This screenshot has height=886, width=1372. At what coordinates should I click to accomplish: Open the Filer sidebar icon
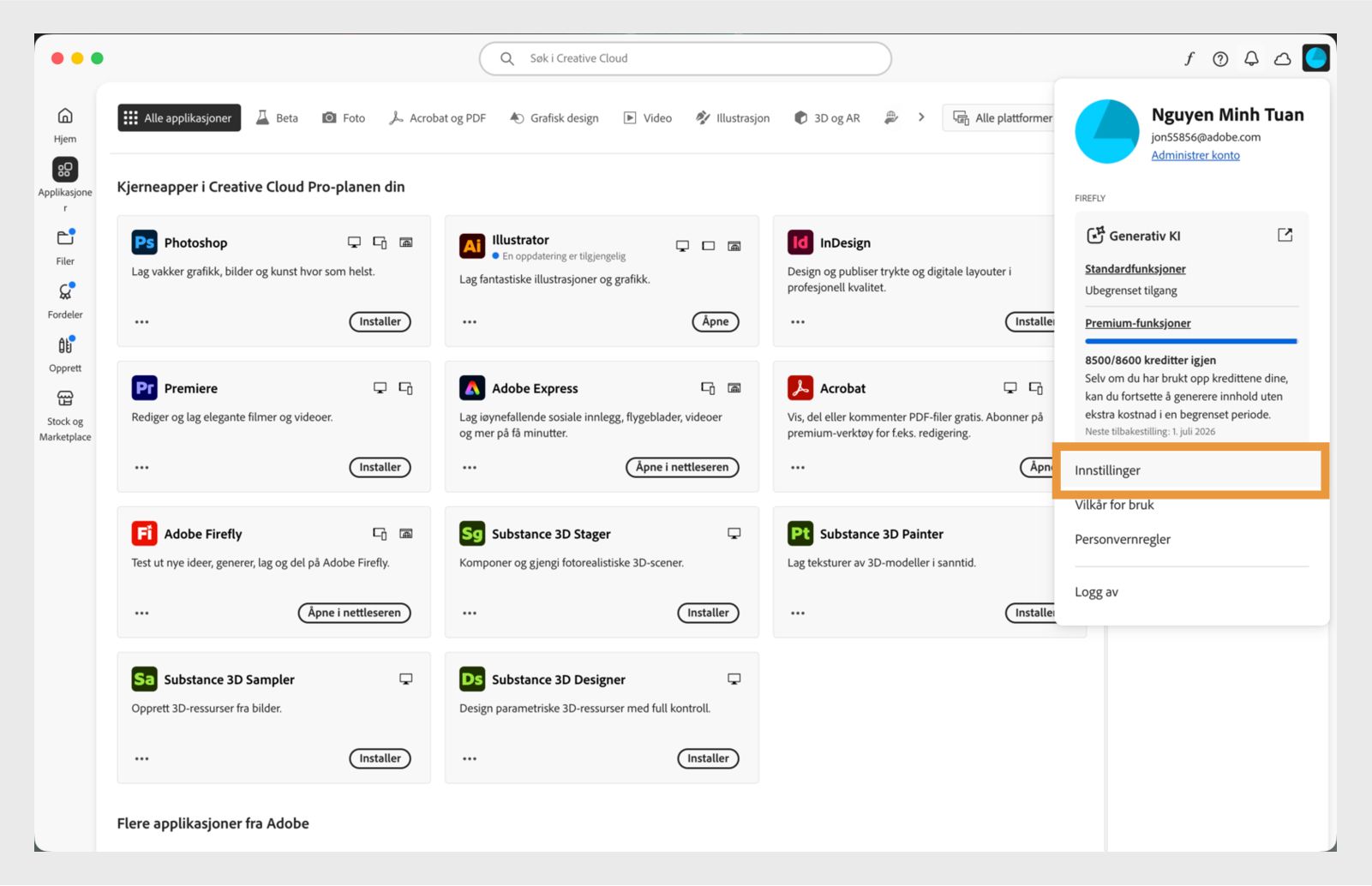(x=65, y=238)
